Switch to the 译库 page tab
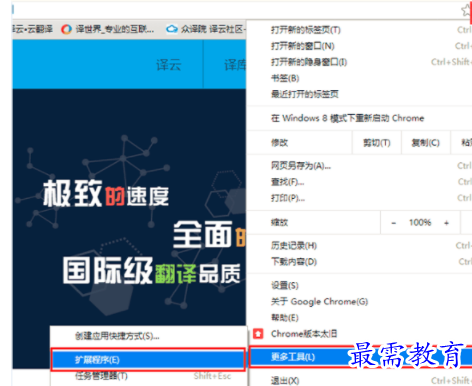The image size is (472, 386). tap(235, 65)
